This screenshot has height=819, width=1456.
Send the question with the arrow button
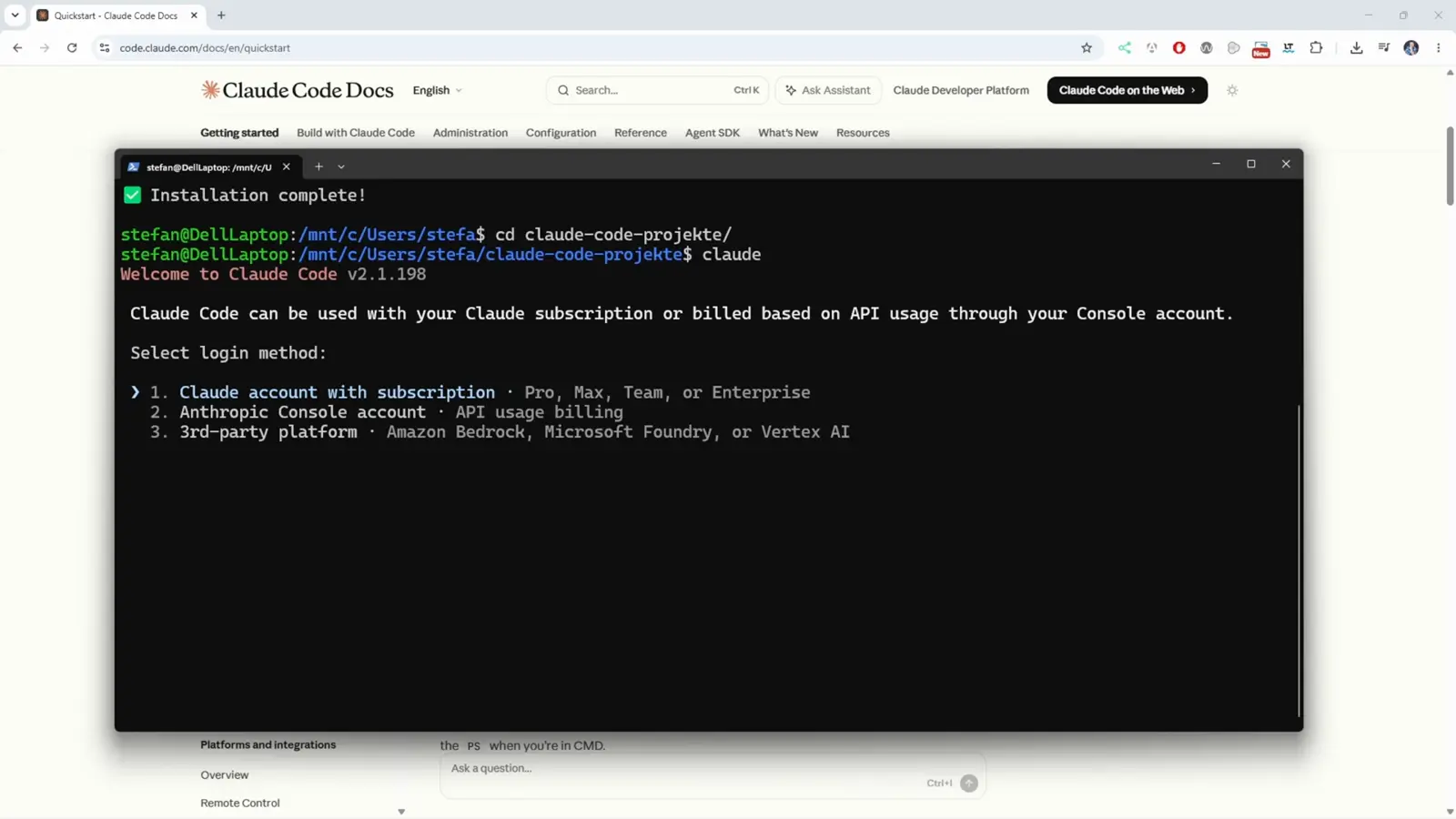[x=969, y=784]
